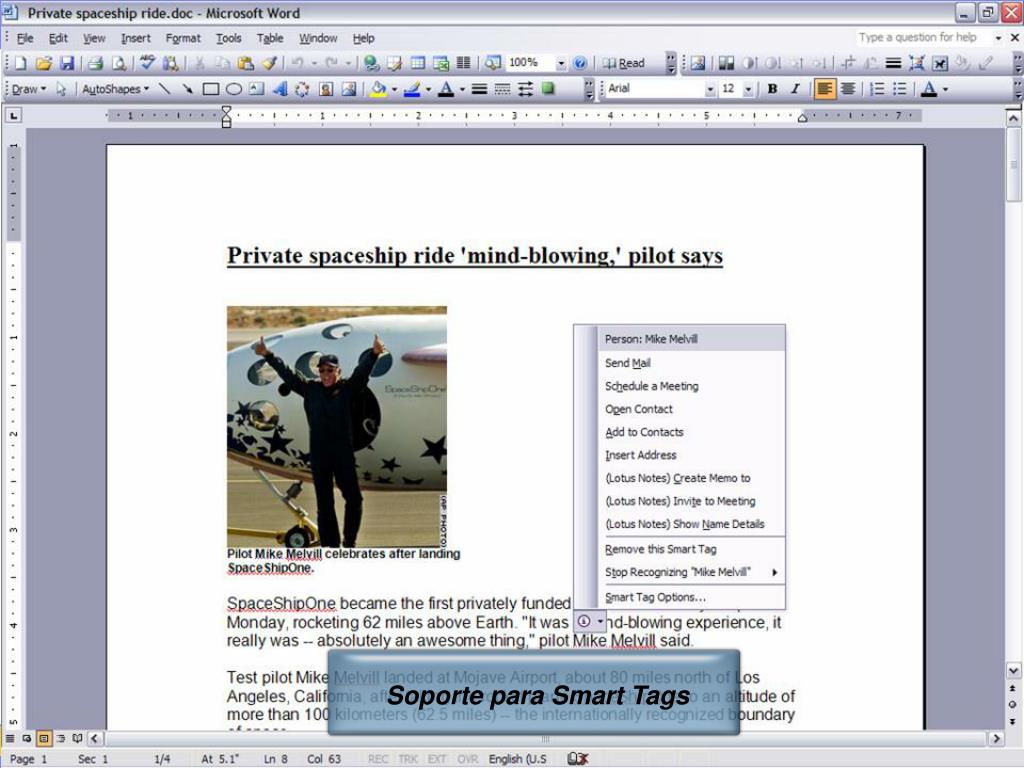This screenshot has height=768, width=1024.
Task: Toggle the Bullets list
Action: point(900,89)
